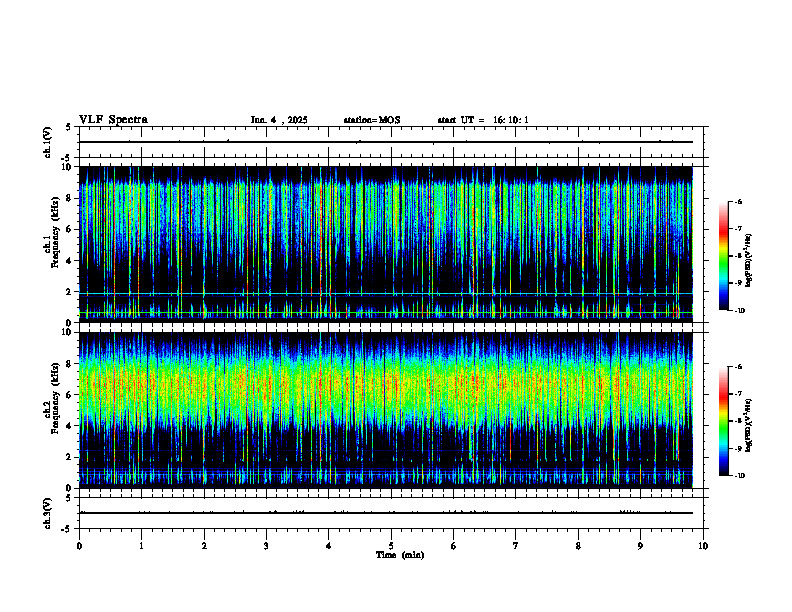Click the "4" tick on the time axis
This screenshot has width=792, height=612.
tap(329, 546)
